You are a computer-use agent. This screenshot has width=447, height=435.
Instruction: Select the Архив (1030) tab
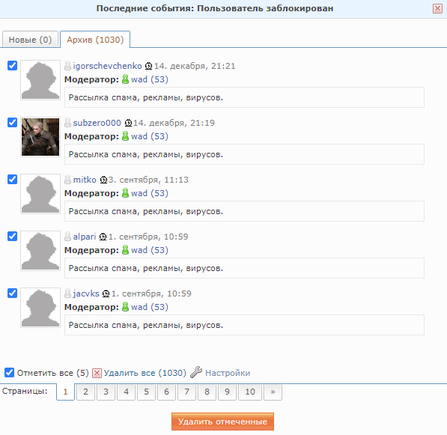click(x=95, y=40)
